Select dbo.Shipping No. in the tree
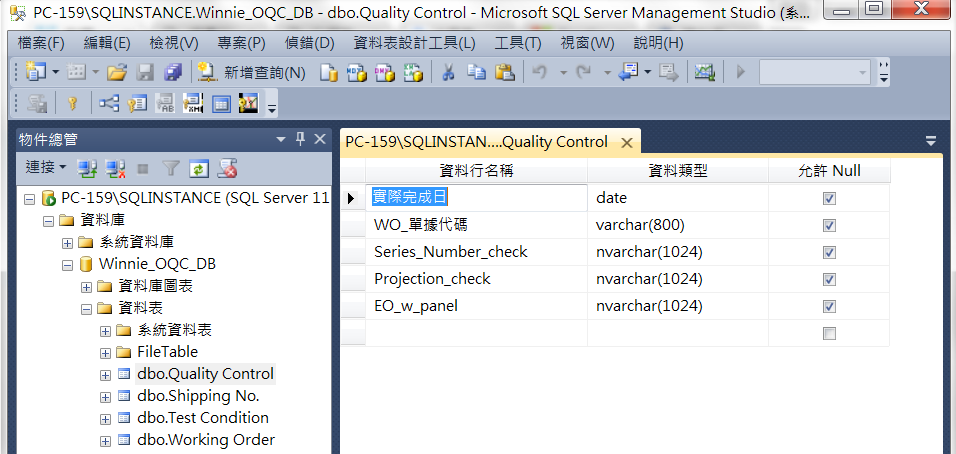The image size is (956, 454). coord(198,396)
